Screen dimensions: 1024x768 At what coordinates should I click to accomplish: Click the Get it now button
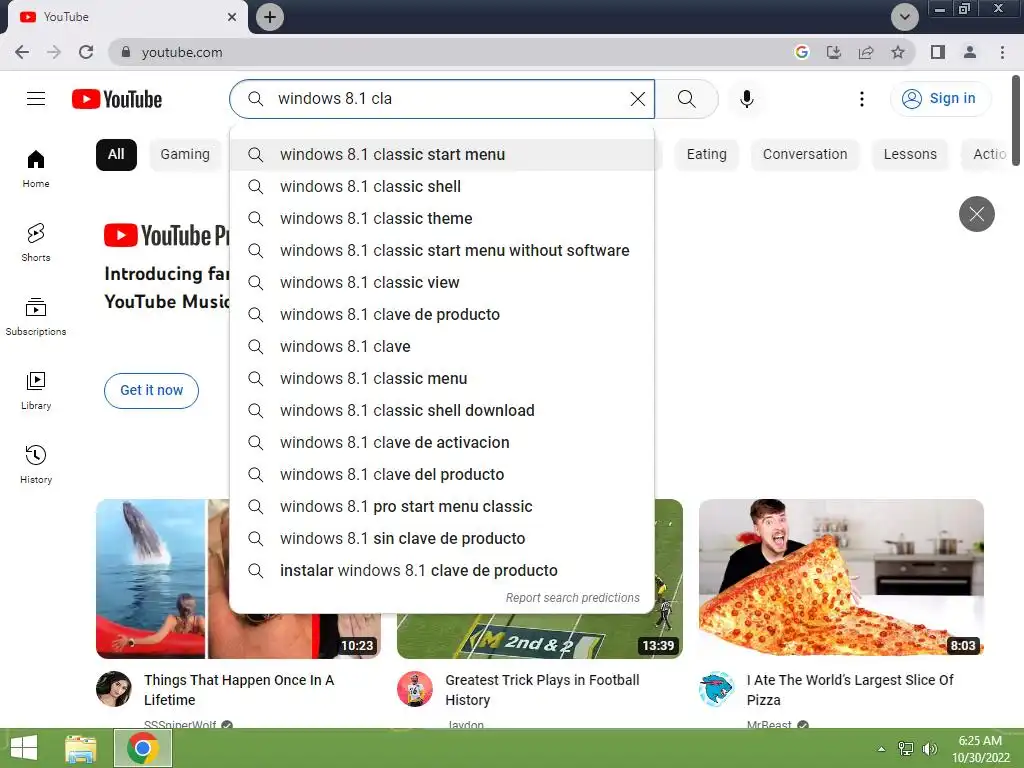click(x=152, y=391)
